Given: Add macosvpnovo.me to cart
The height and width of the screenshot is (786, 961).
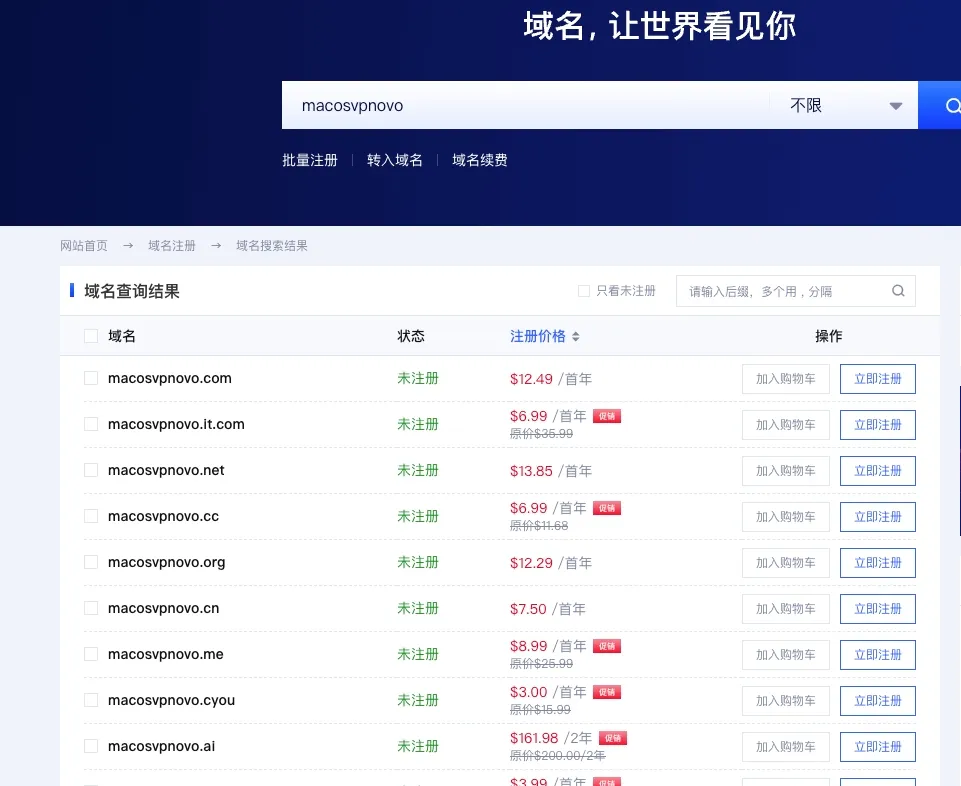Looking at the screenshot, I should click(786, 655).
